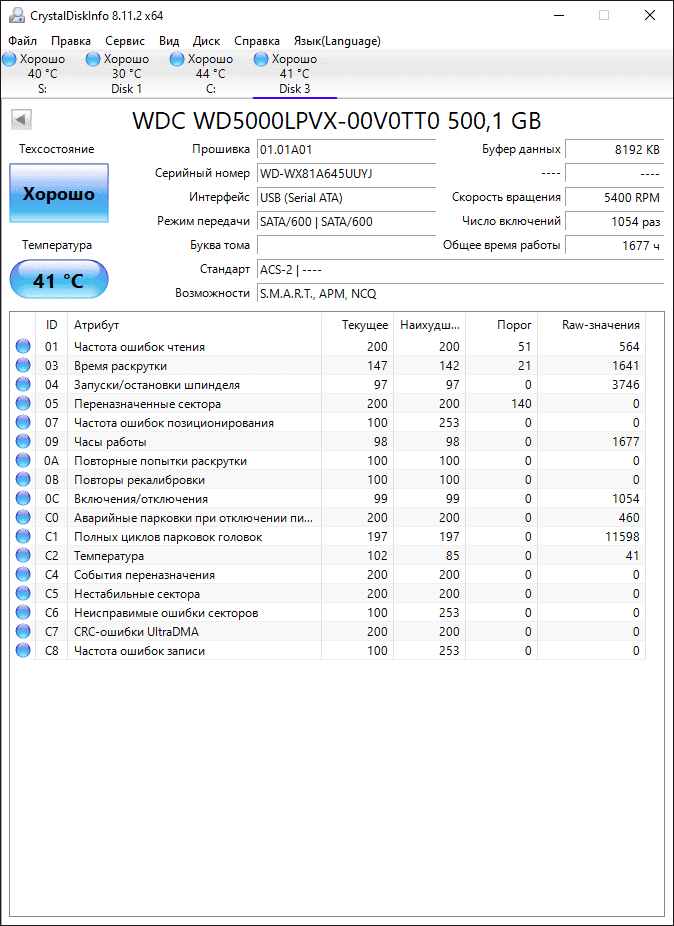
Task: Click the status orb for Disk 3
Action: [261, 59]
